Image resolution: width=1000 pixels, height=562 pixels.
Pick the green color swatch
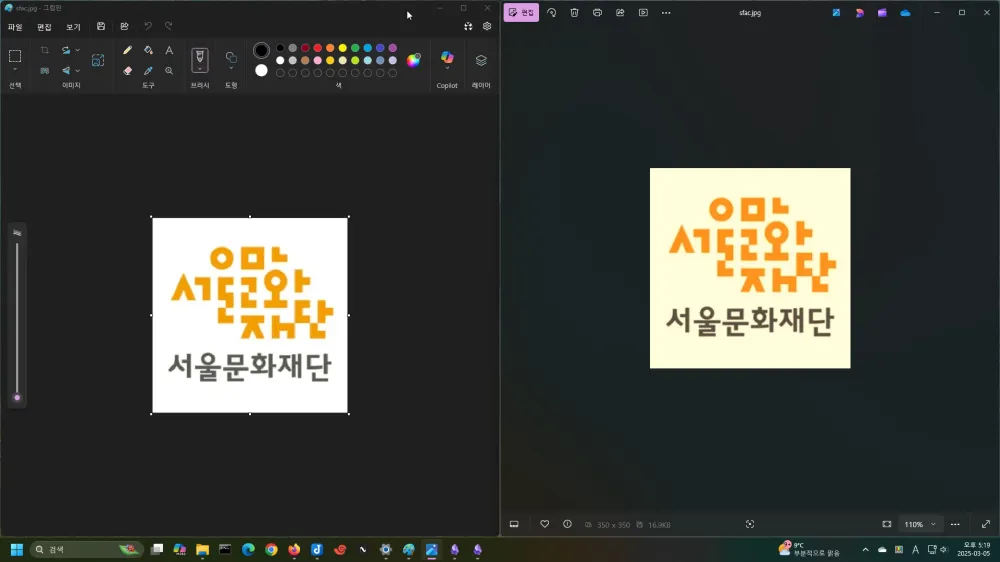[x=355, y=48]
